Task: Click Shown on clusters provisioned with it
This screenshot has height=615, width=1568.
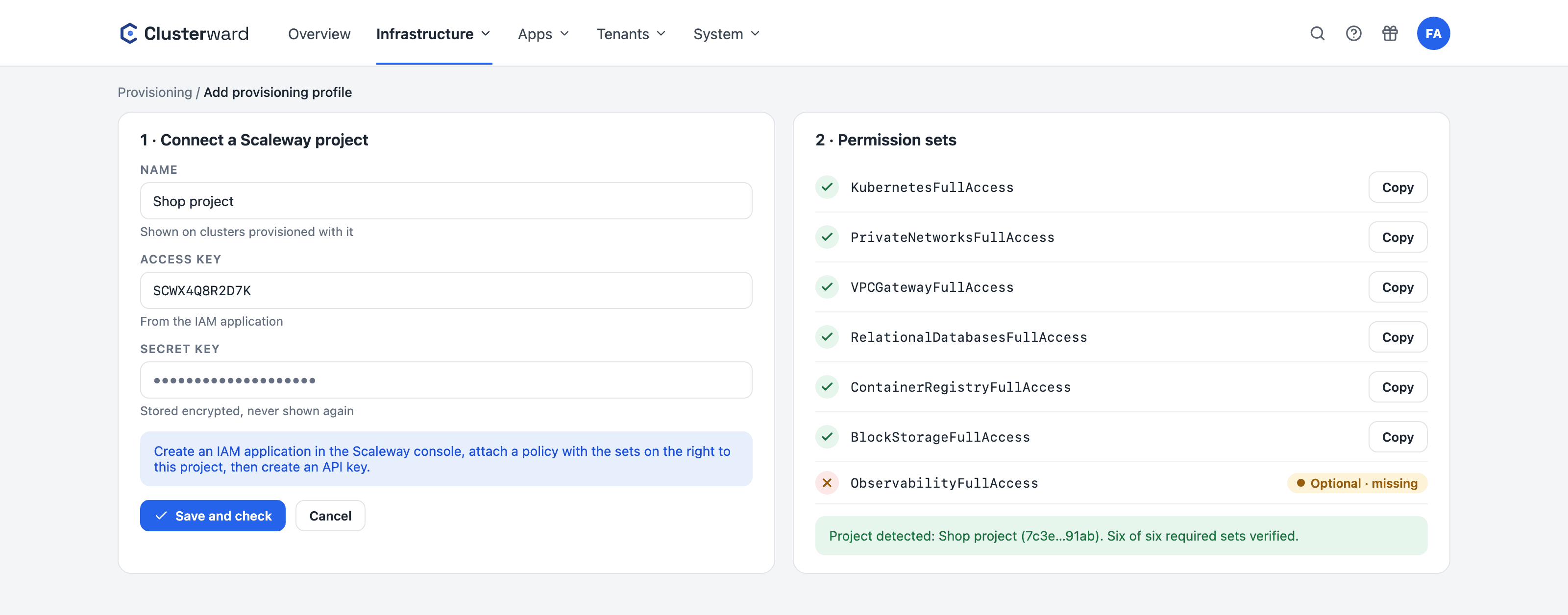Action: coord(246,231)
